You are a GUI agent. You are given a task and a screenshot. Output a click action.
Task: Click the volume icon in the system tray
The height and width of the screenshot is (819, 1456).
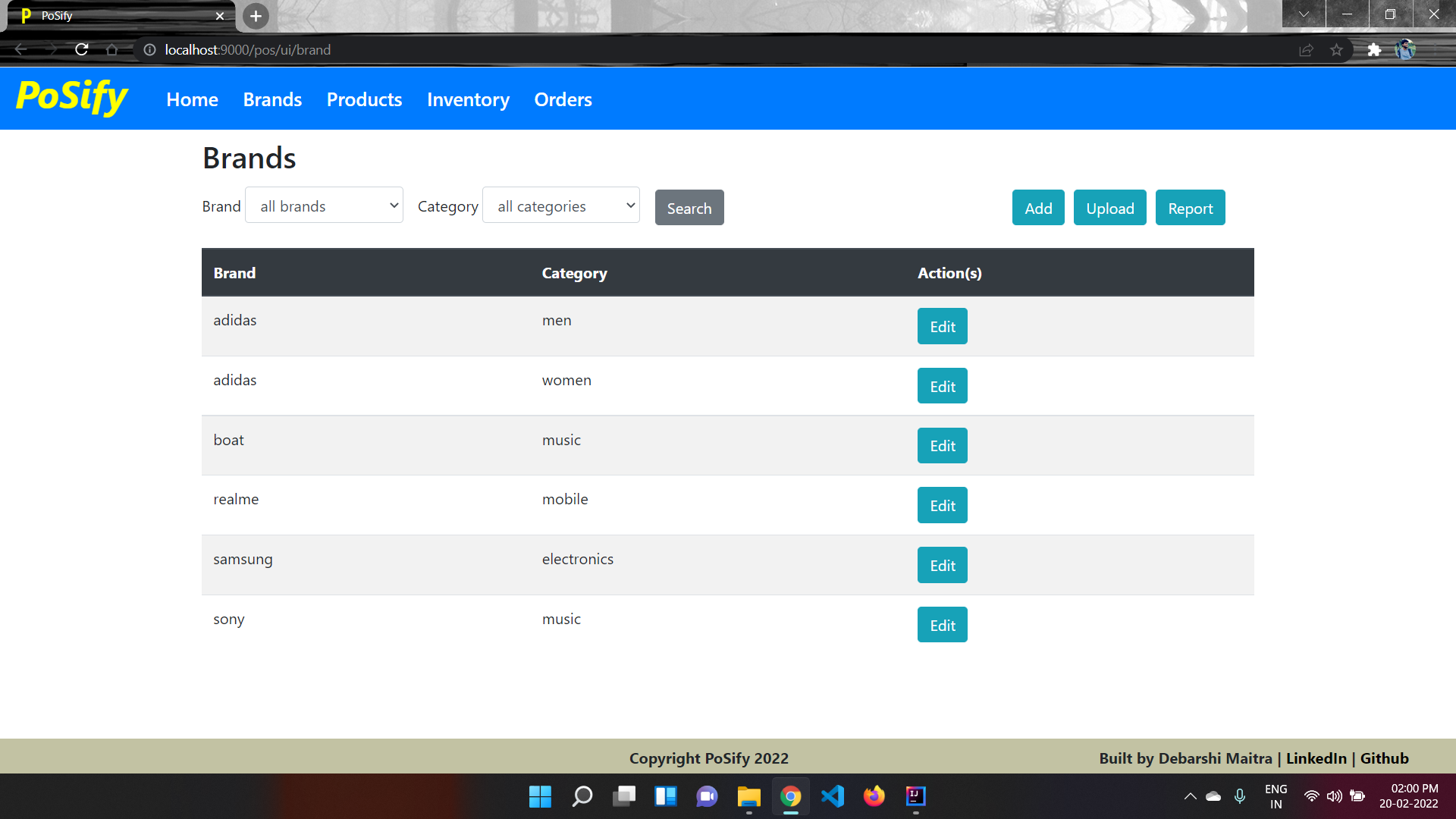(1334, 796)
